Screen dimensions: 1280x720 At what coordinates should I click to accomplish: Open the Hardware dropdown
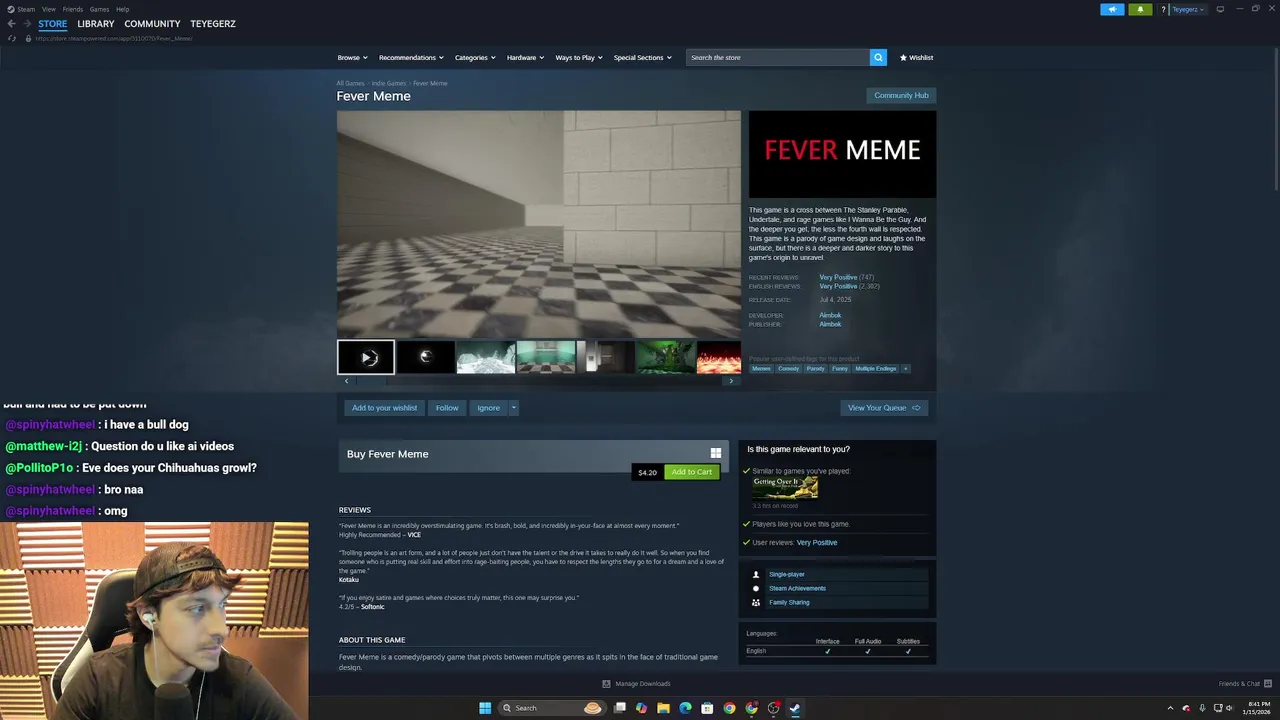click(x=525, y=57)
